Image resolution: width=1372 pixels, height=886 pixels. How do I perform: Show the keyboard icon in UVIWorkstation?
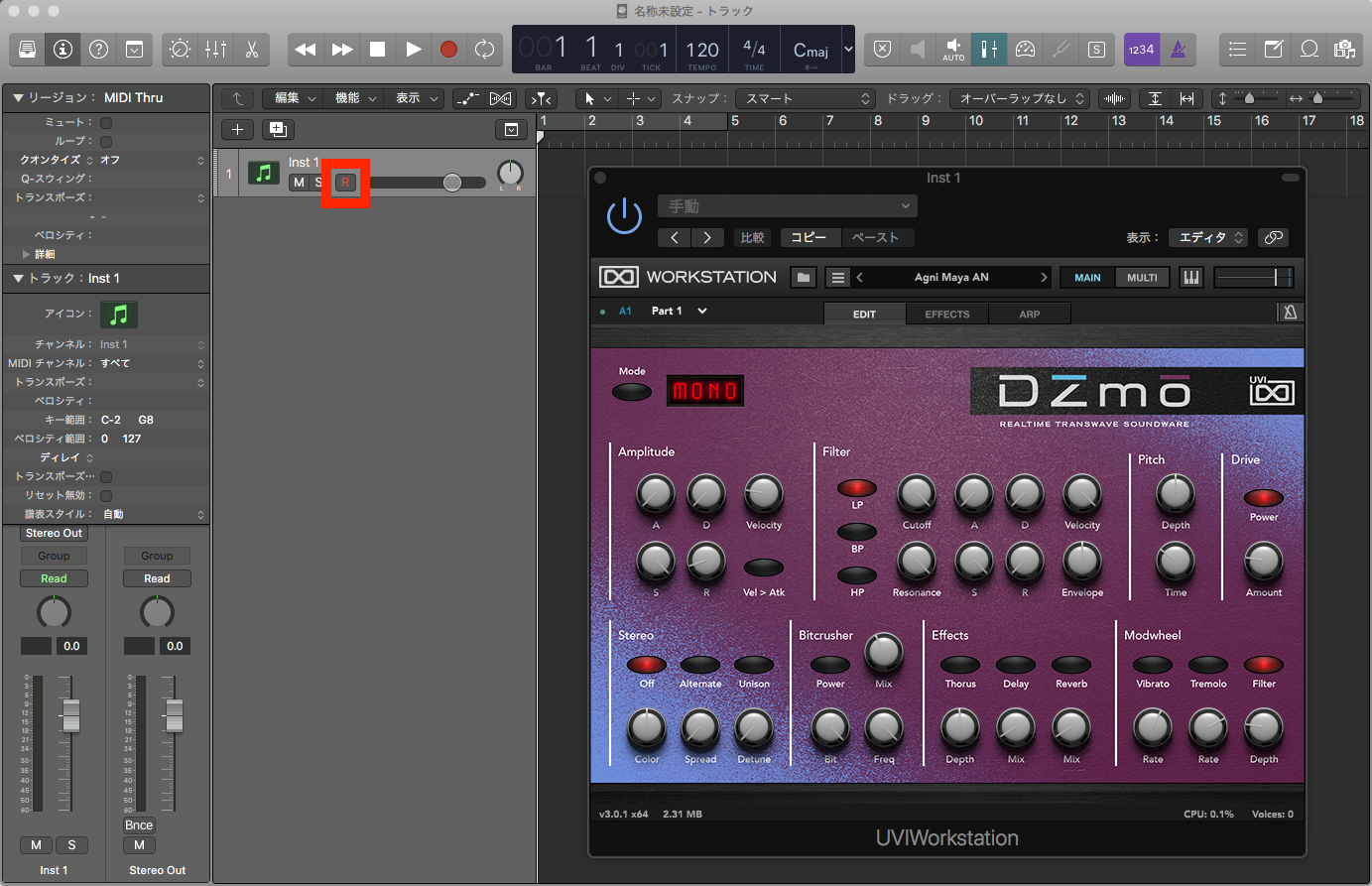tap(1190, 278)
